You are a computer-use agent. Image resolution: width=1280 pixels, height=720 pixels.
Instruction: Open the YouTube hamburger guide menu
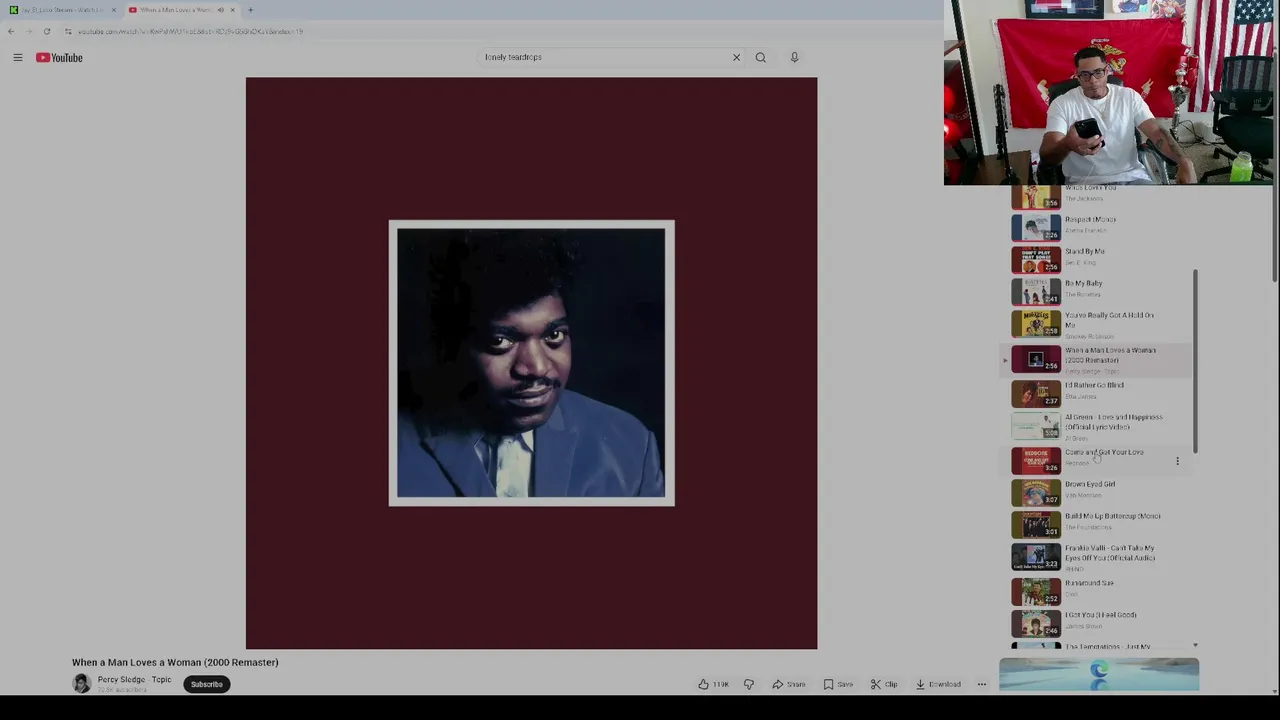18,58
